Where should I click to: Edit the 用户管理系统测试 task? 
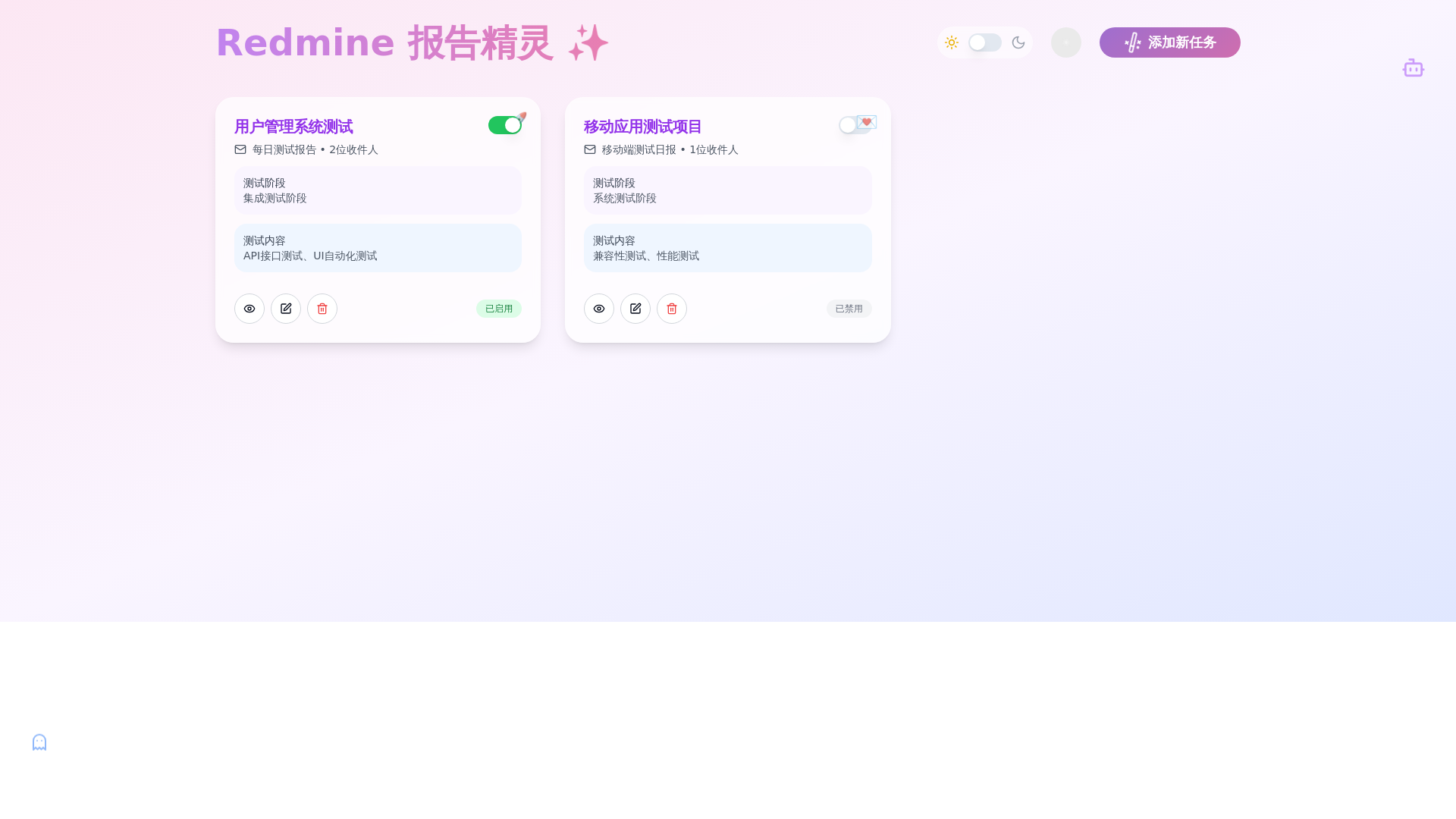click(x=286, y=309)
